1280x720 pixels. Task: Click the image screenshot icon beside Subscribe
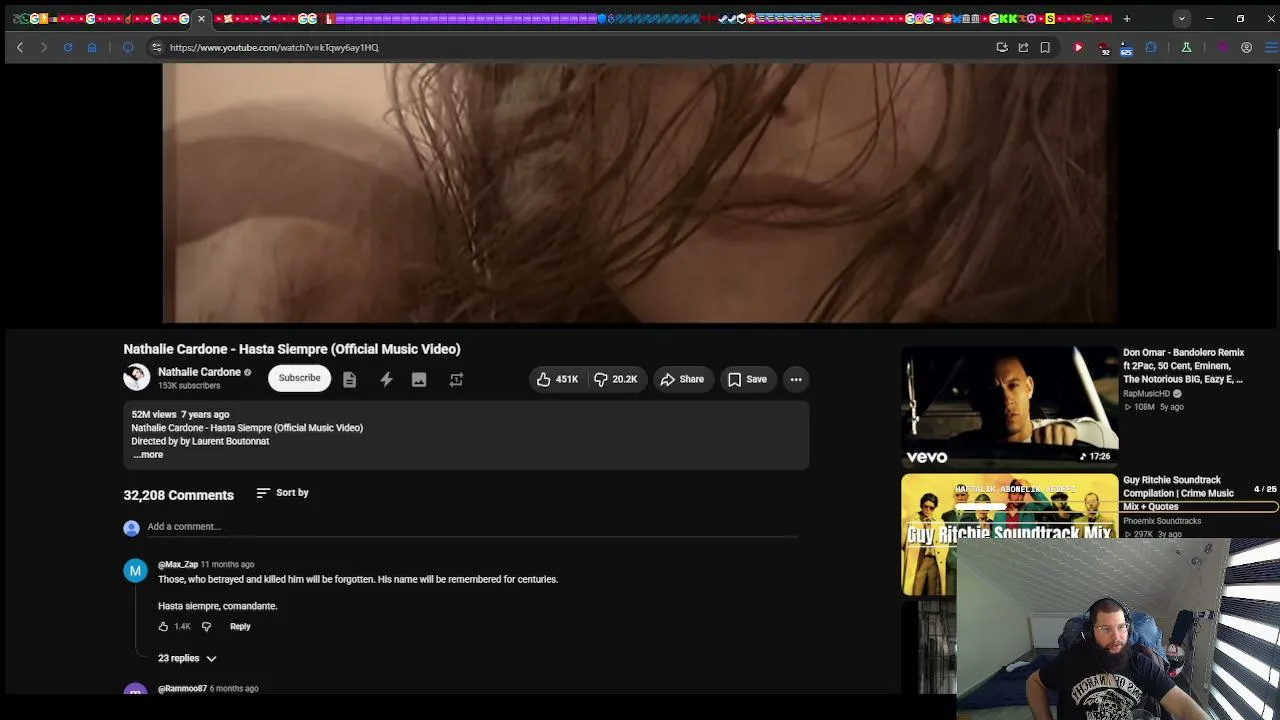419,379
